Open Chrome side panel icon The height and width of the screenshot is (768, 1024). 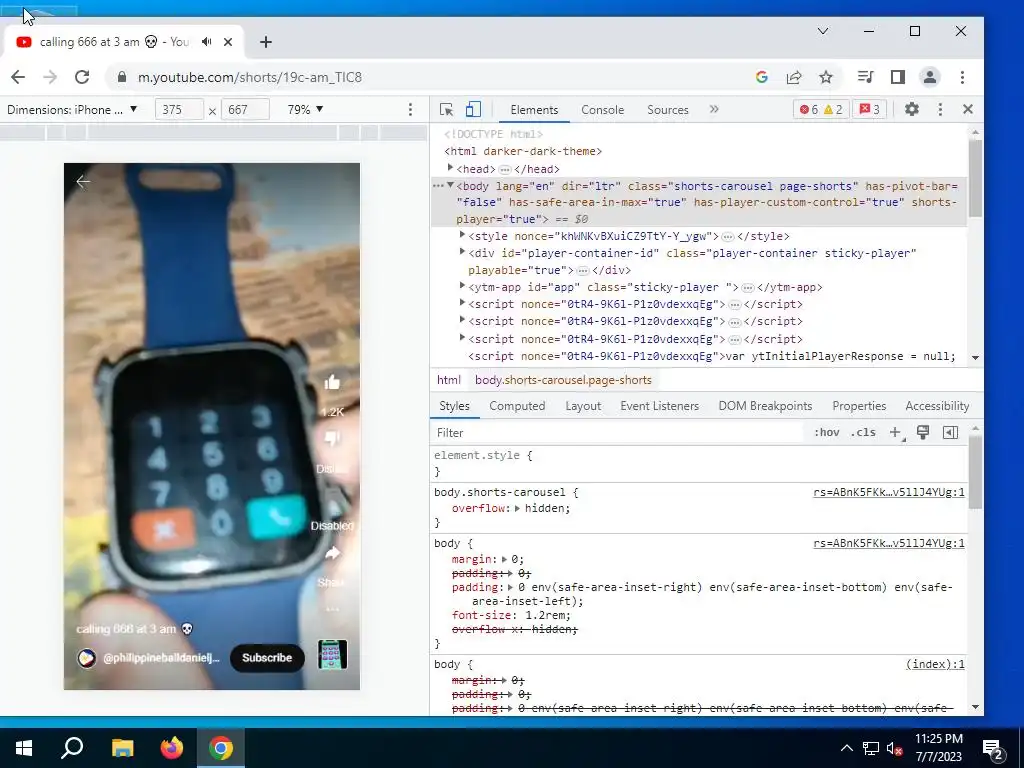(898, 77)
